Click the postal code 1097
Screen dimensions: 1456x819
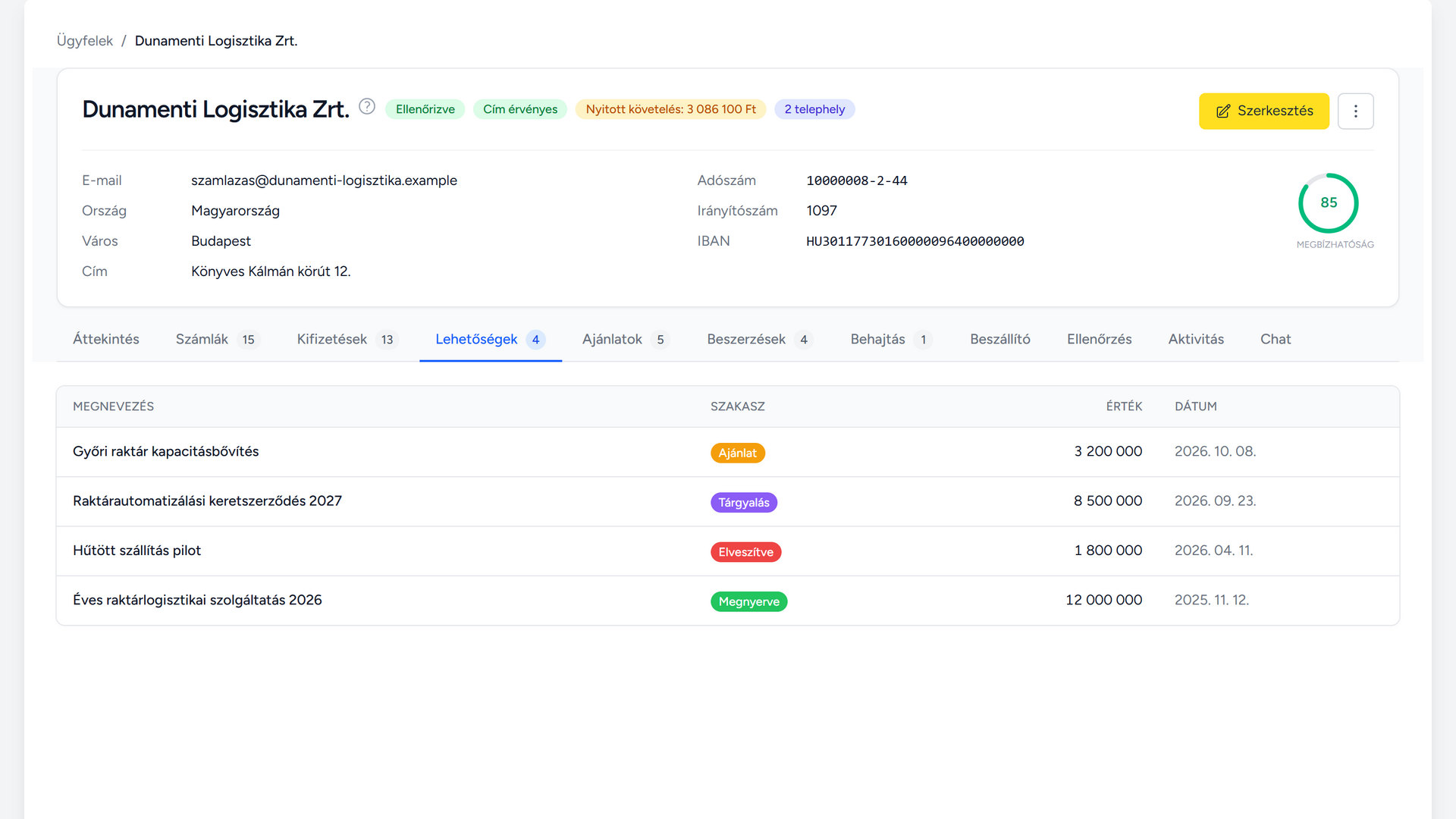[821, 211]
